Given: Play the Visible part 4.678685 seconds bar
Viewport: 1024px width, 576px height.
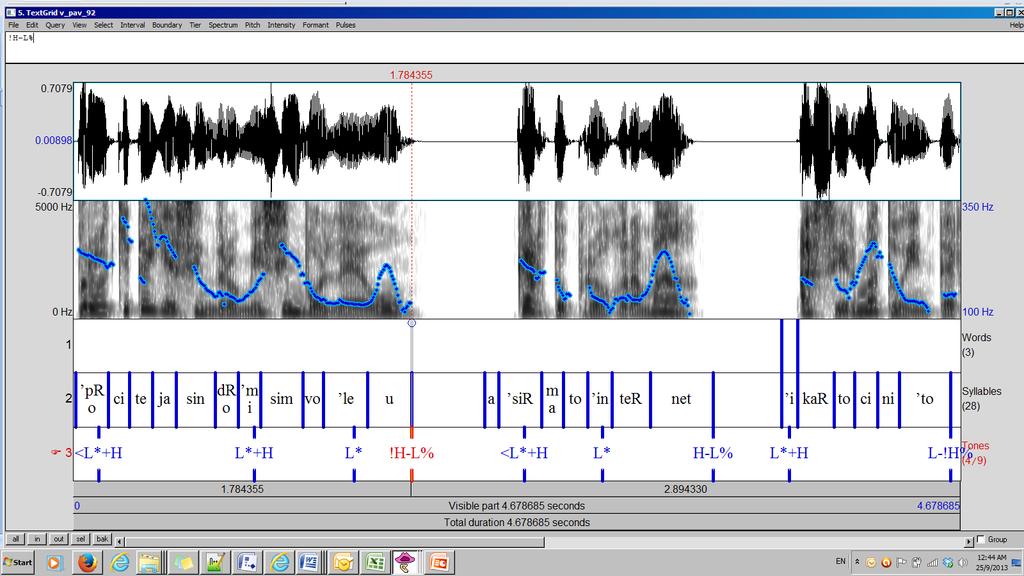Looking at the screenshot, I should 517,505.
